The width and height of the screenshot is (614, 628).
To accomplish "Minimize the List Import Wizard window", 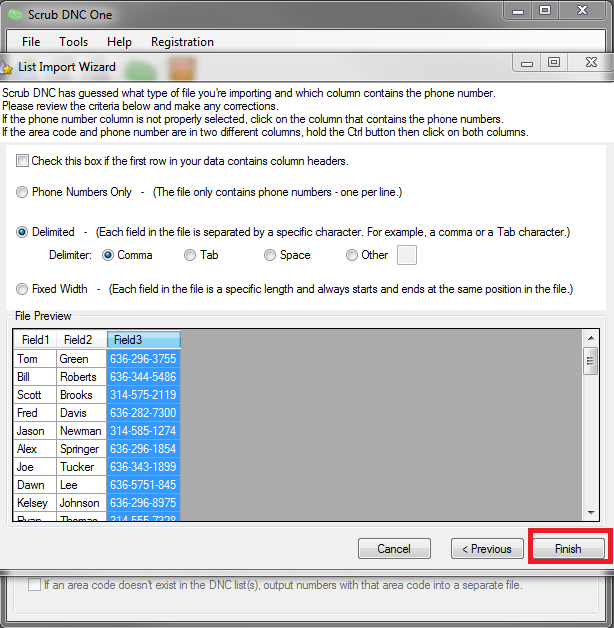I will [527, 63].
